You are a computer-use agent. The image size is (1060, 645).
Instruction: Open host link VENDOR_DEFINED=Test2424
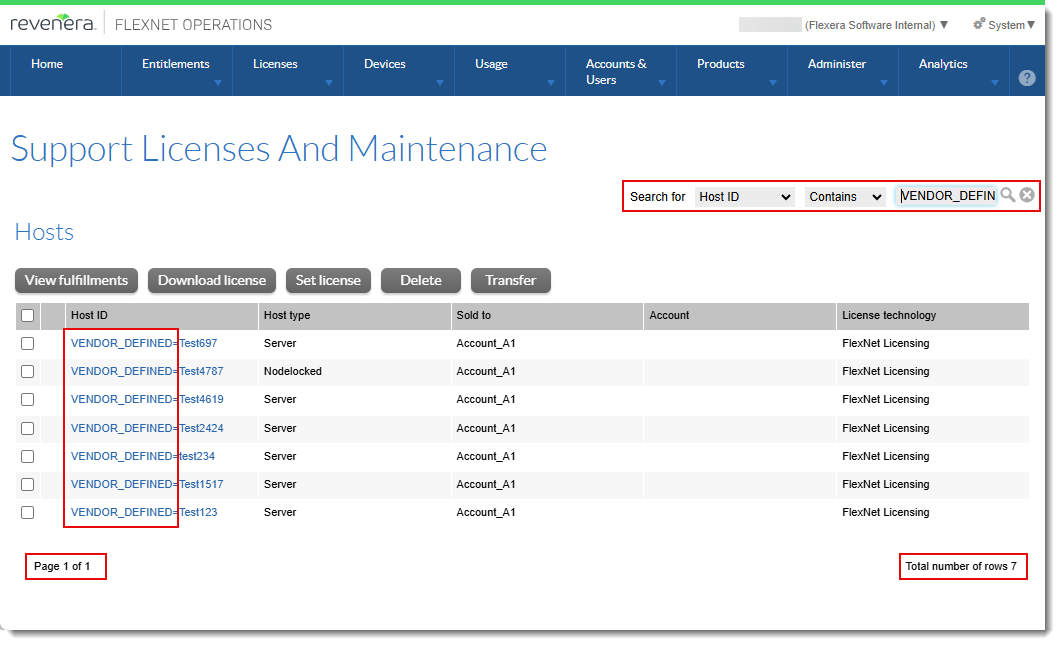click(x=145, y=428)
